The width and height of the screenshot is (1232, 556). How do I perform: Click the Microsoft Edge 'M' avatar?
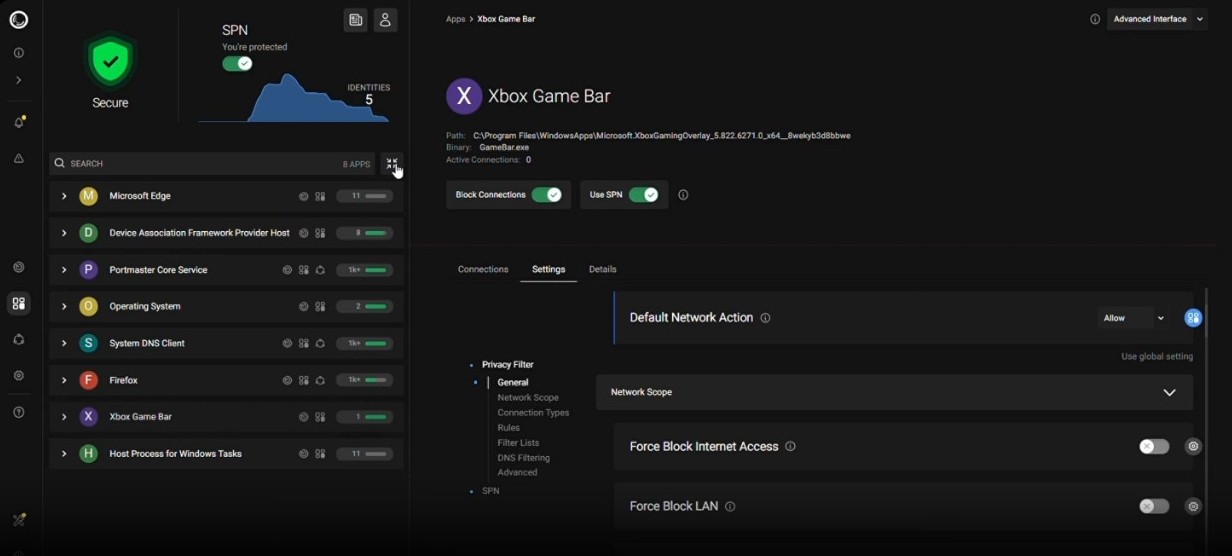click(x=88, y=196)
